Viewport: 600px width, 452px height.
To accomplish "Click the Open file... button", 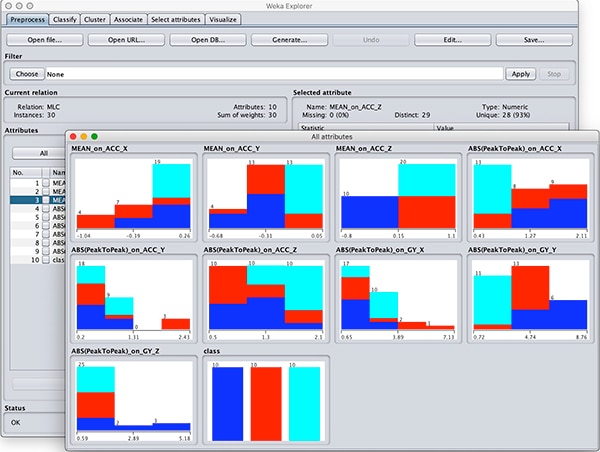I will [x=43, y=40].
